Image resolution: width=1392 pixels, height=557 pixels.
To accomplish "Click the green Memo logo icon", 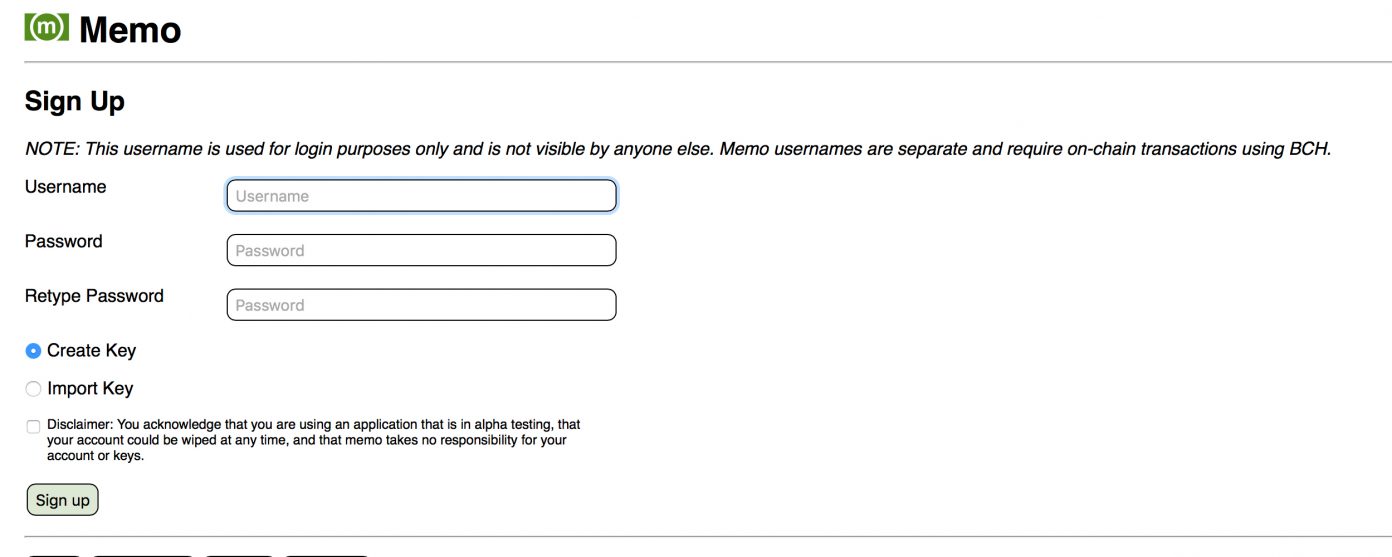I will pos(47,27).
